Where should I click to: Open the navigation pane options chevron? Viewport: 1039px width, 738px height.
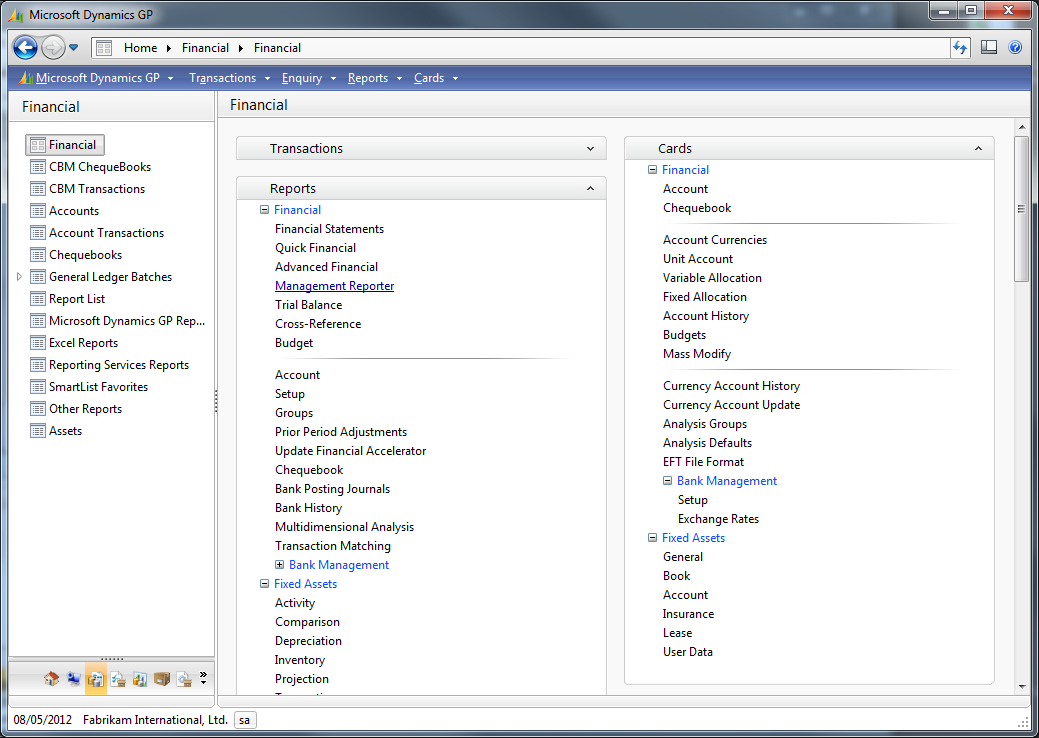[x=203, y=678]
